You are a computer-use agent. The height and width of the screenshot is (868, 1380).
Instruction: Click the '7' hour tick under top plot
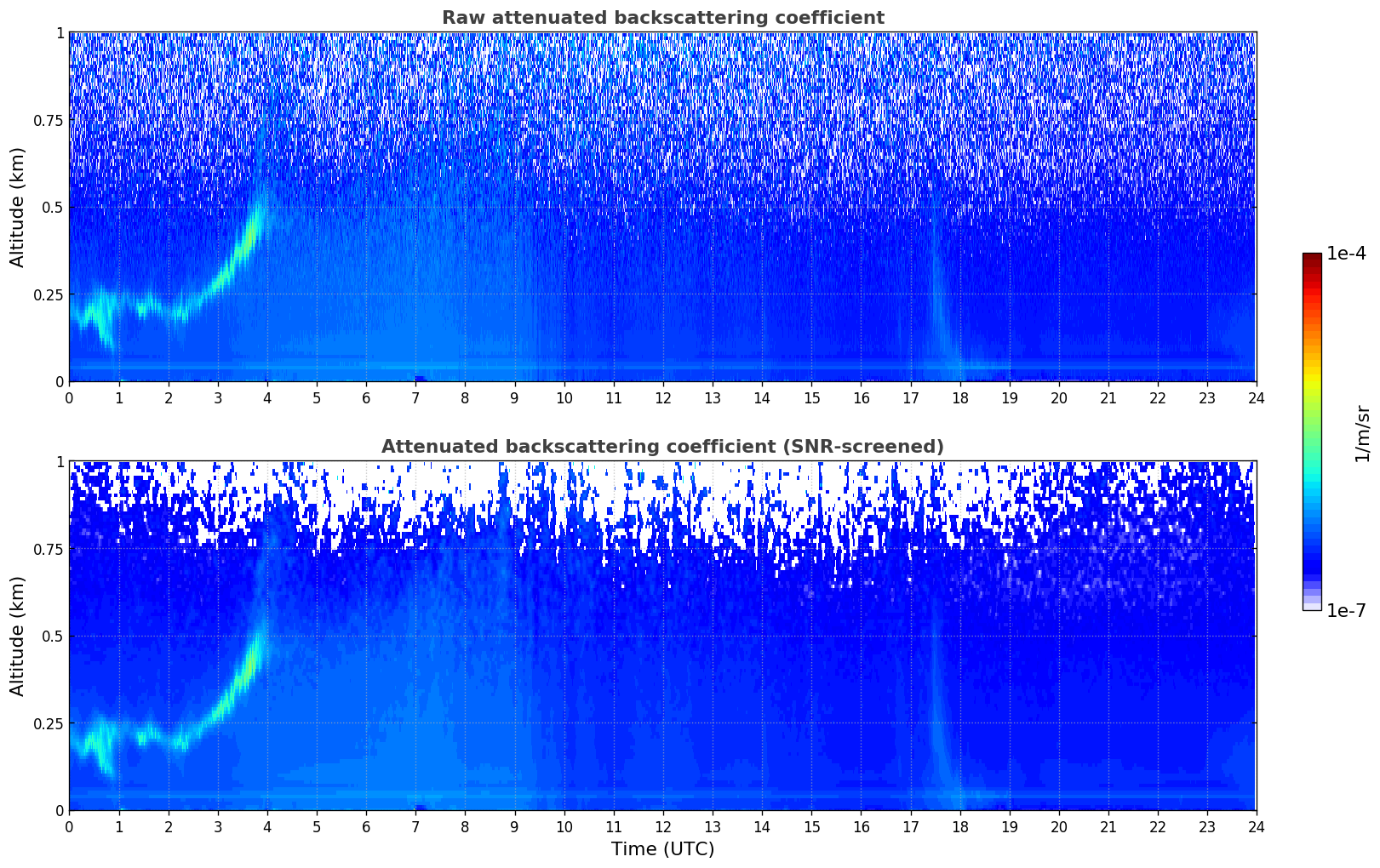click(415, 397)
